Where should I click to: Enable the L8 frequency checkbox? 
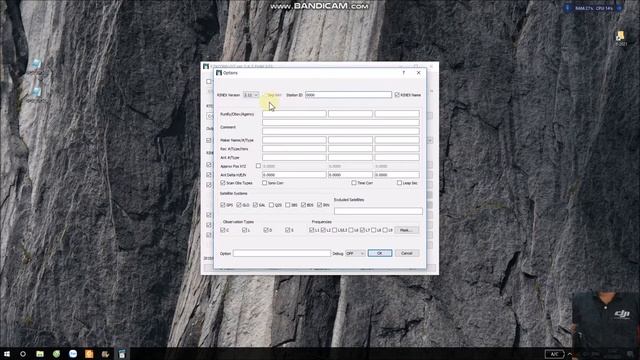click(x=374, y=230)
